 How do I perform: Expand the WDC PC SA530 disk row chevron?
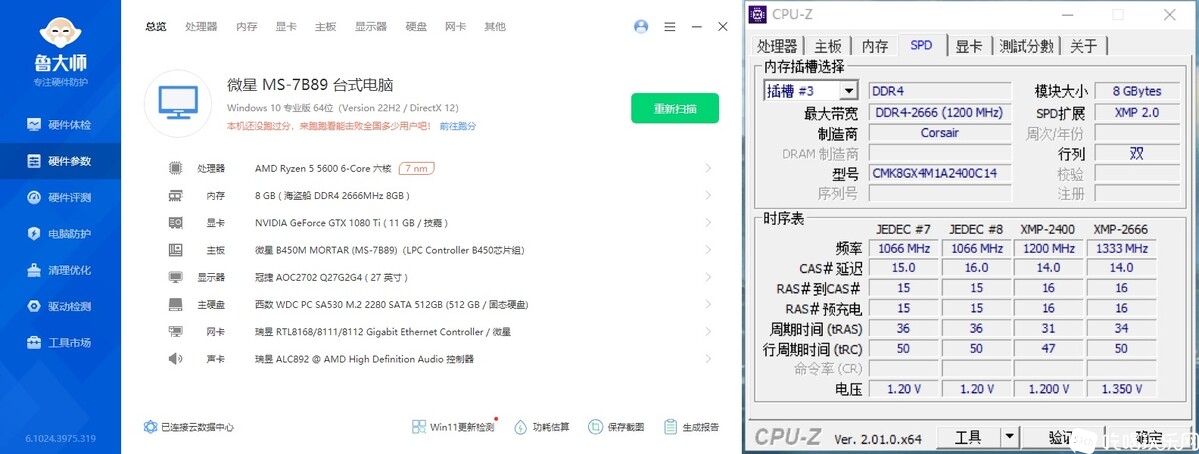pyautogui.click(x=708, y=305)
